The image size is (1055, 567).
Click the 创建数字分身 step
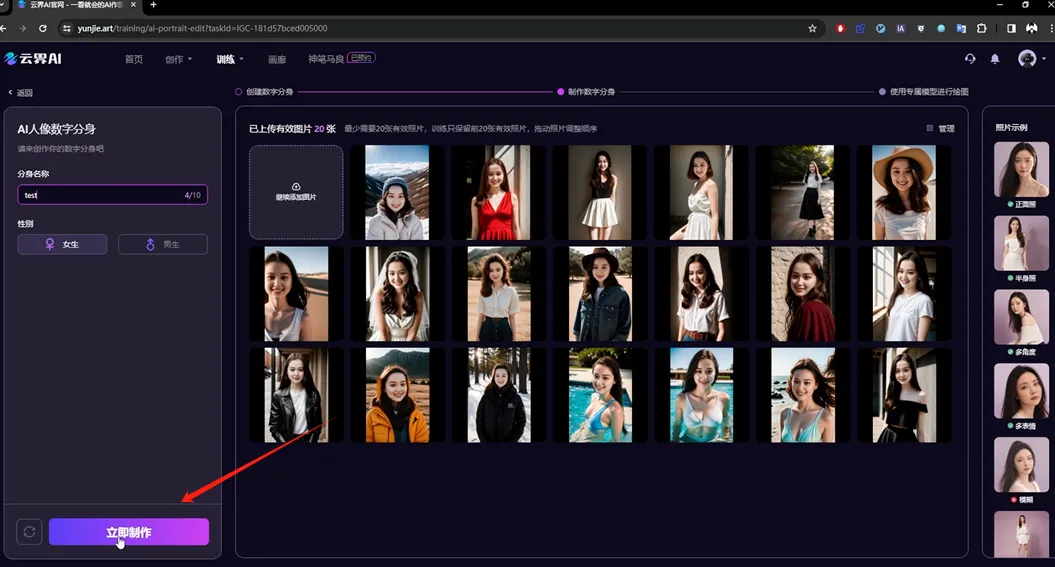(264, 91)
